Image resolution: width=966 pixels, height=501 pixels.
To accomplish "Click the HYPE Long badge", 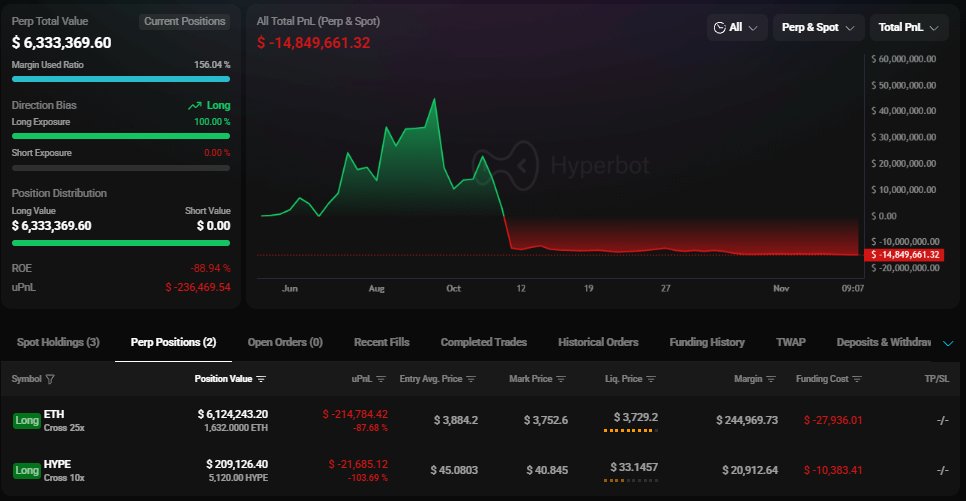I will (27, 470).
